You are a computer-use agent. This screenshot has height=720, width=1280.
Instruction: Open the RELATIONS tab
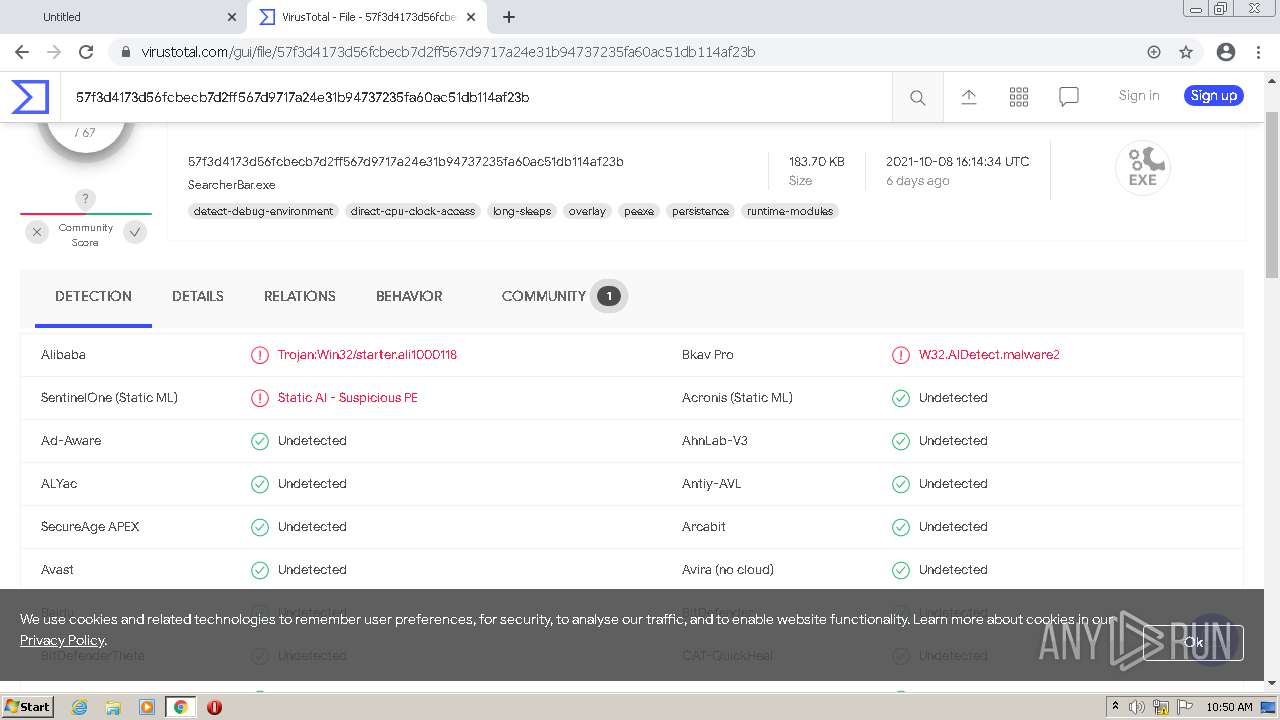[300, 296]
